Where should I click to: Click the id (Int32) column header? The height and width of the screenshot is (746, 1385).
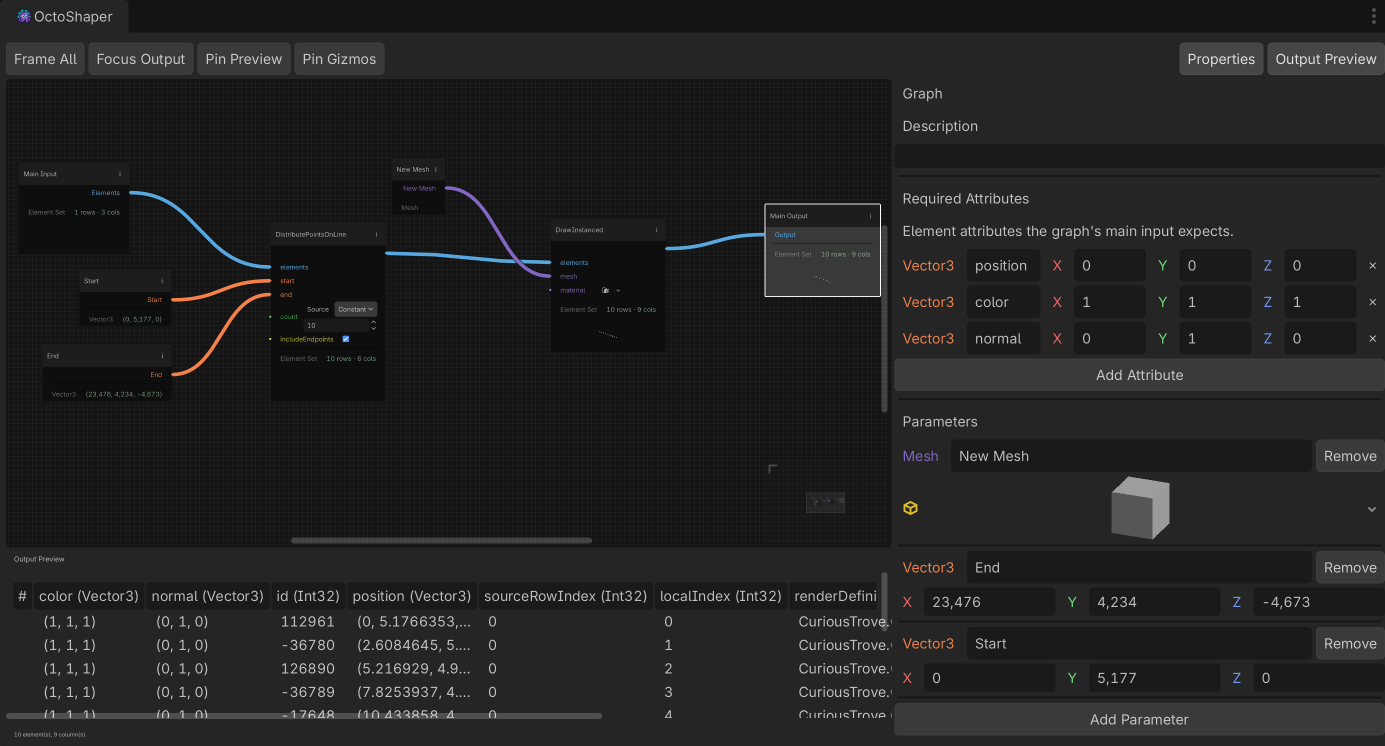point(308,596)
